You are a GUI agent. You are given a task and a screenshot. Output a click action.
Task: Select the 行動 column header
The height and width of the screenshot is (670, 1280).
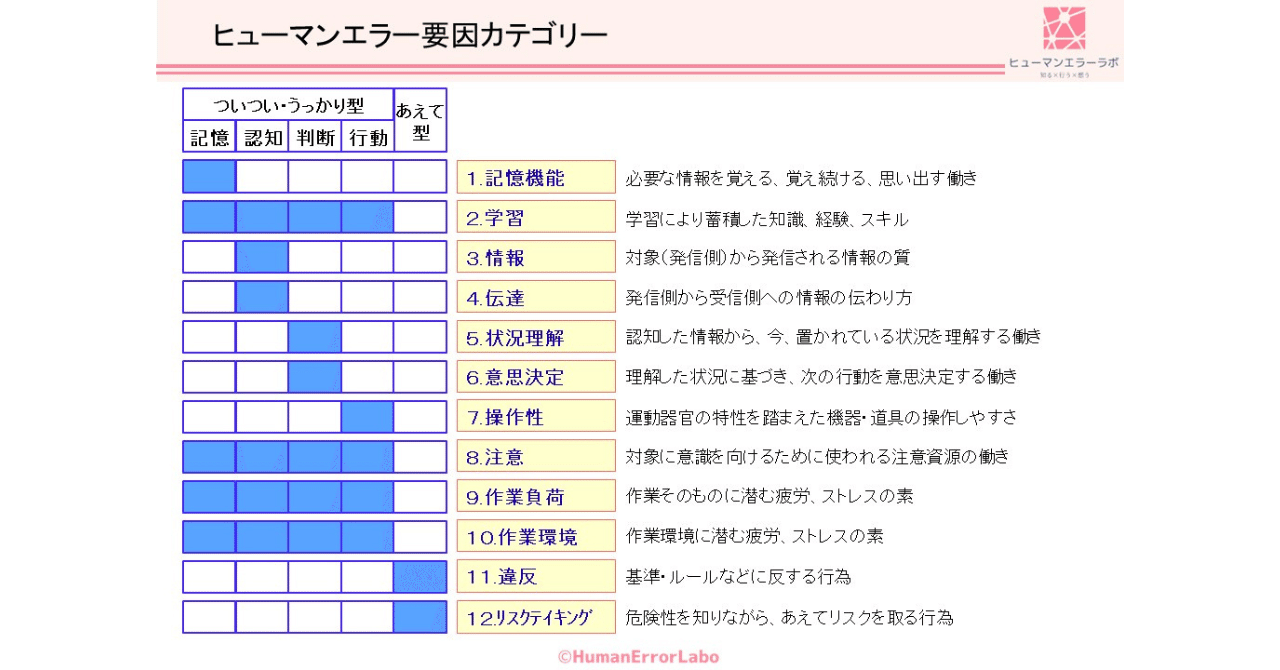[368, 137]
